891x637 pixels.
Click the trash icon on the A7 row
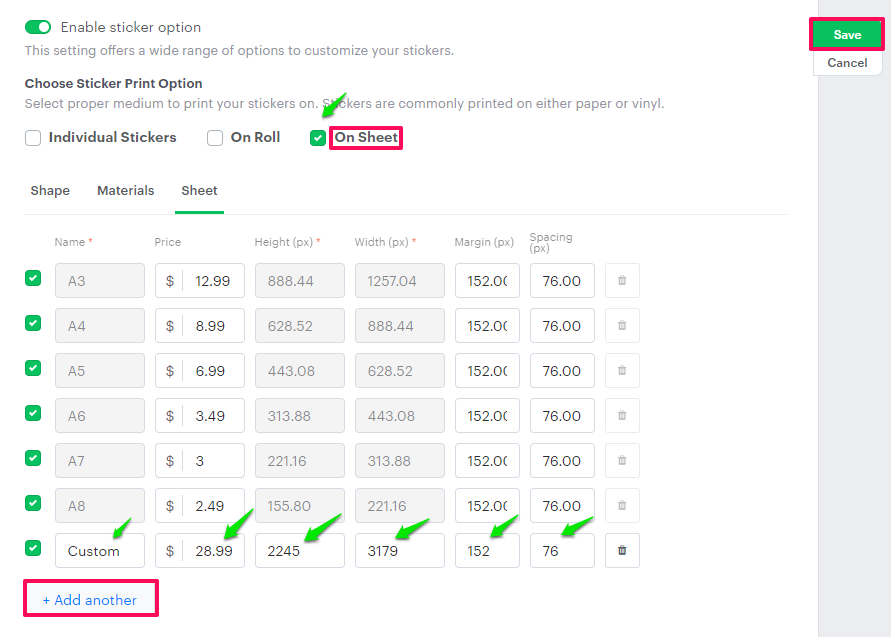coord(622,461)
